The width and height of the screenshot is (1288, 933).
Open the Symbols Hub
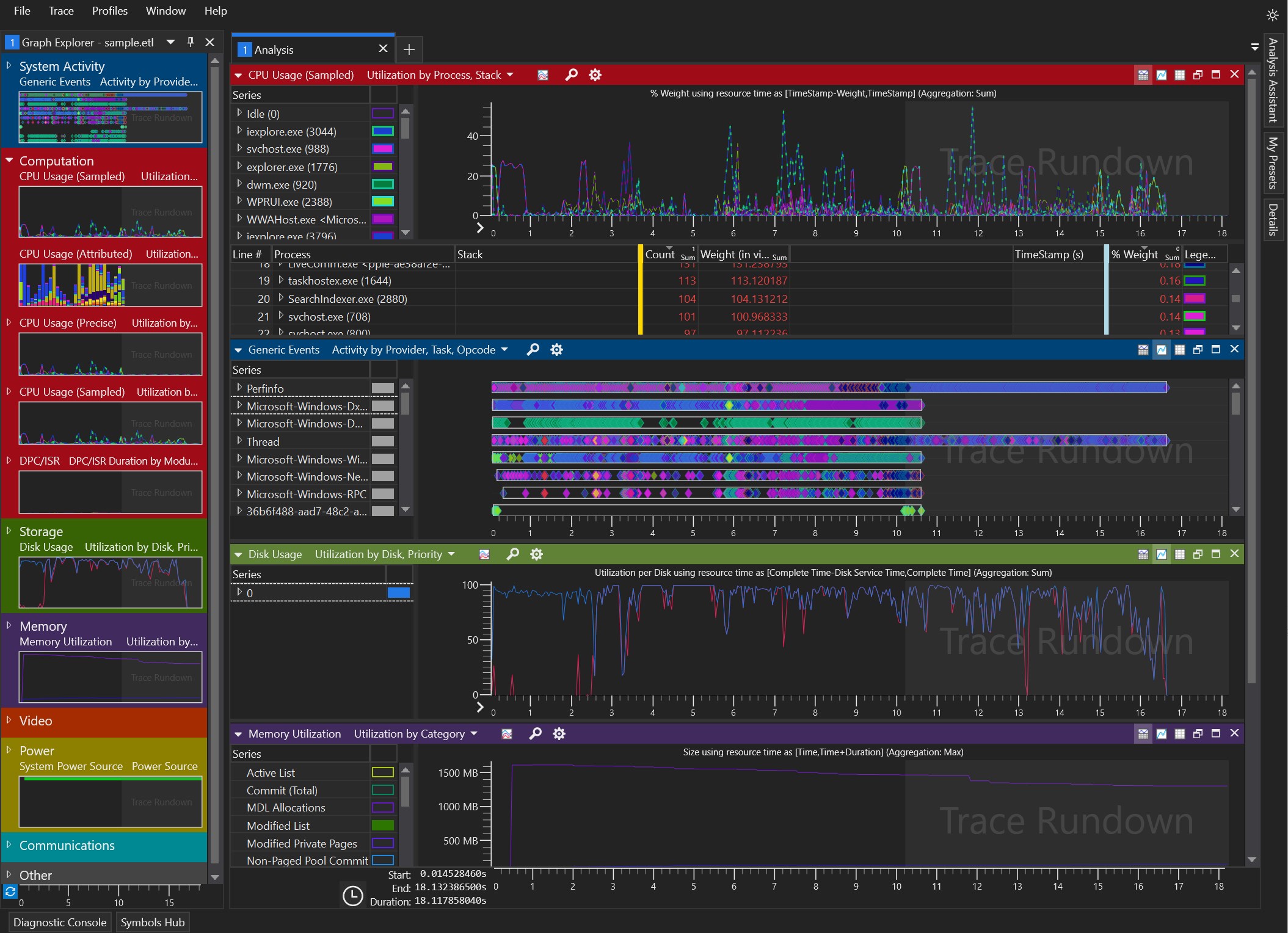click(153, 922)
